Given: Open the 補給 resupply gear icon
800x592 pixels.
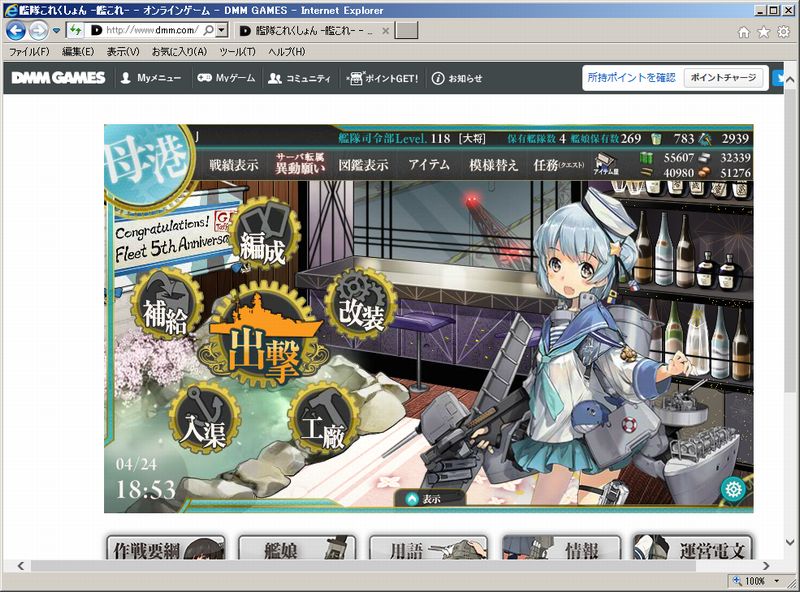Looking at the screenshot, I should click(x=166, y=305).
